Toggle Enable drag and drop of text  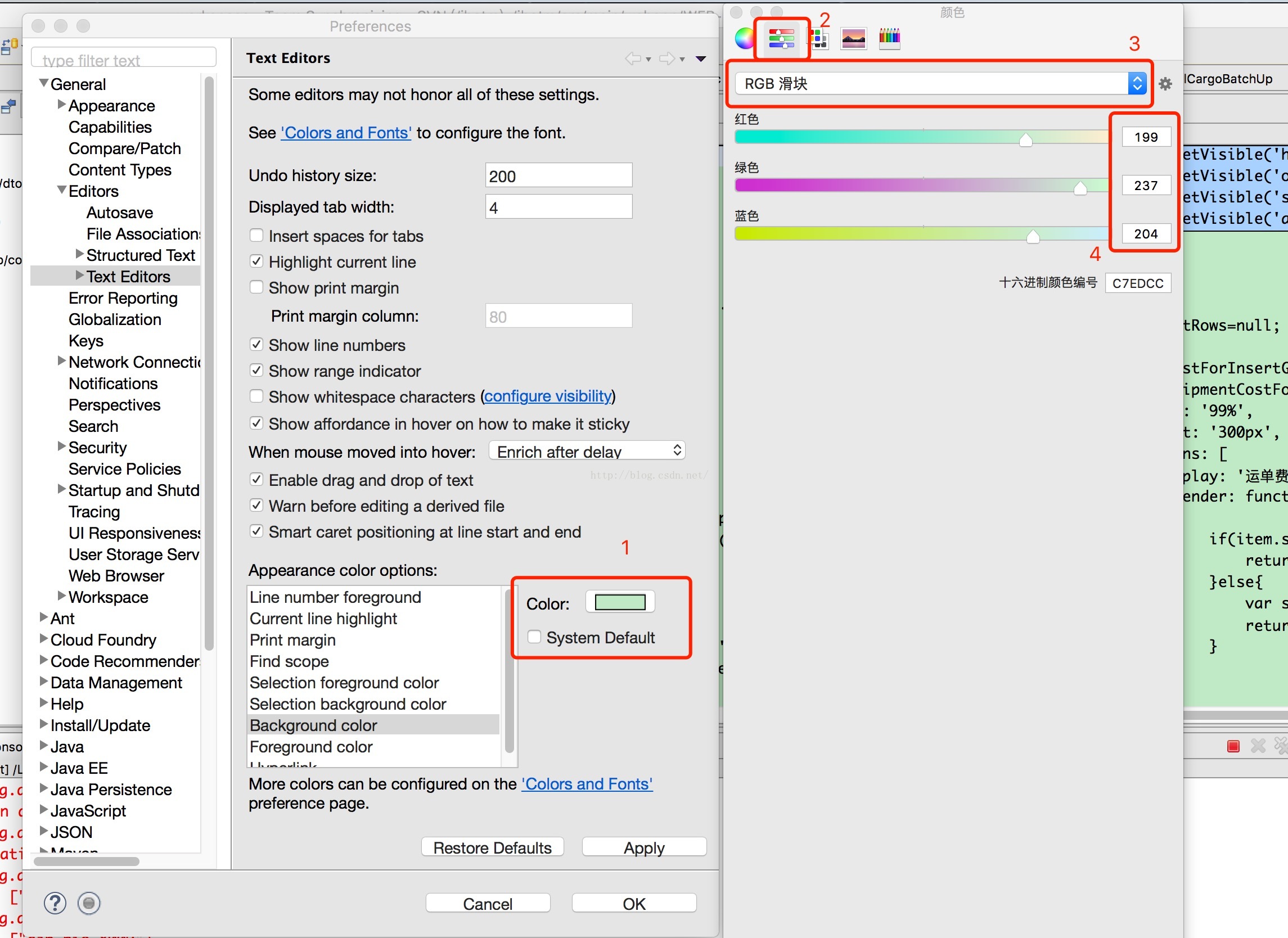point(256,479)
